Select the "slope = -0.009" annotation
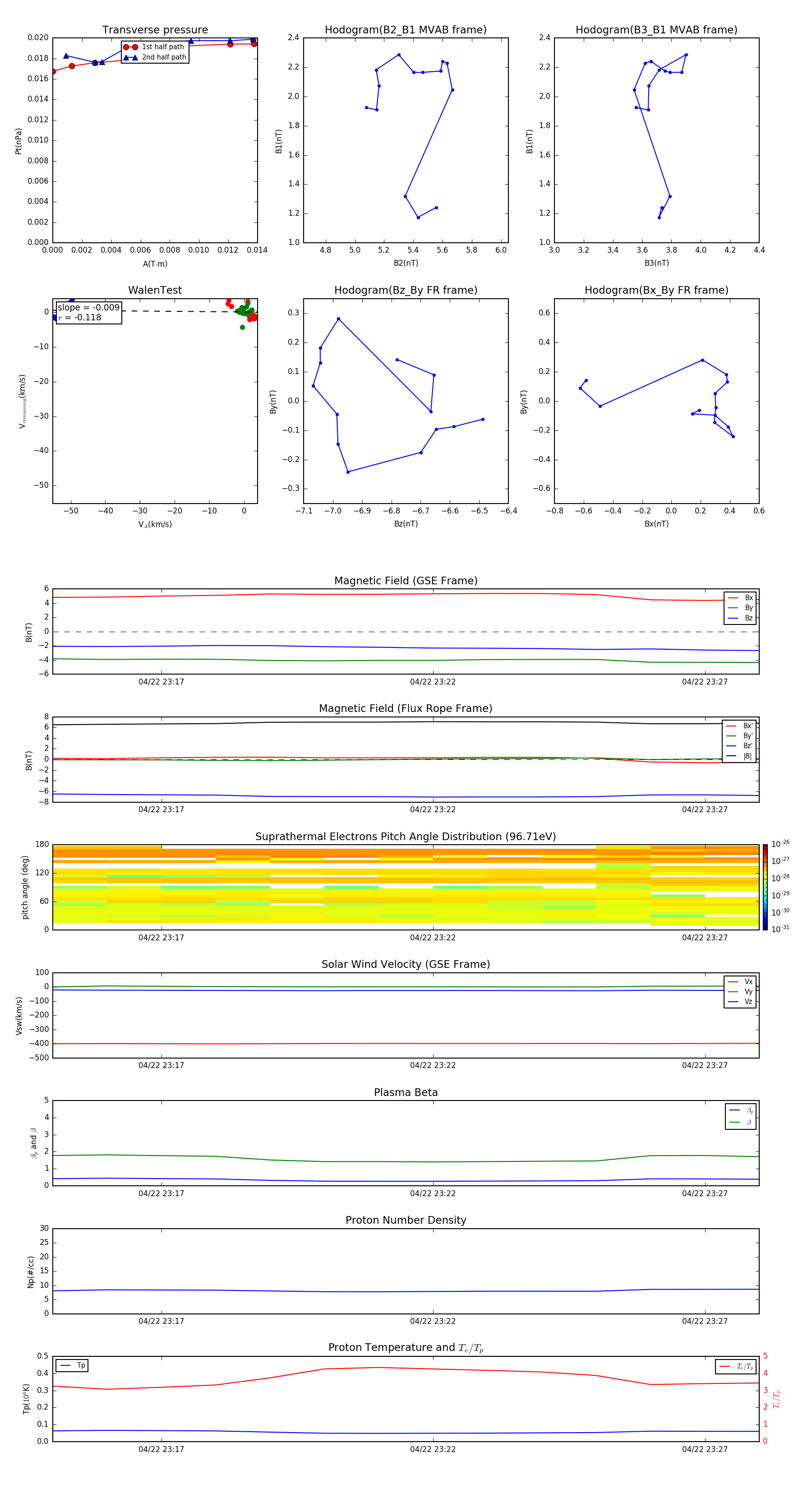 (x=88, y=308)
